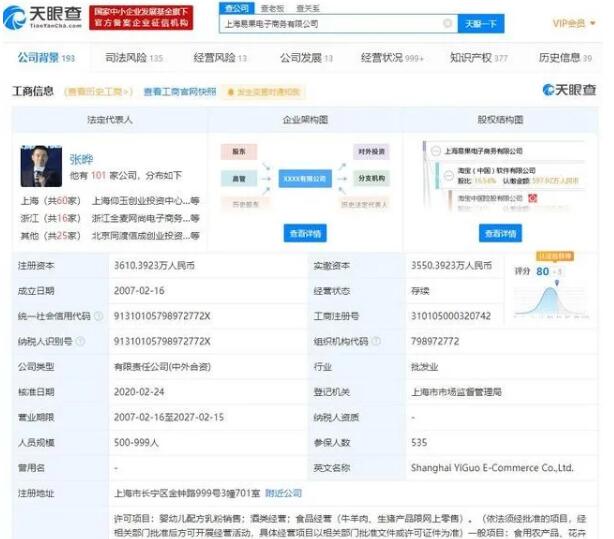Clear the search field with the X icon
The height and width of the screenshot is (539, 614).
pos(447,24)
